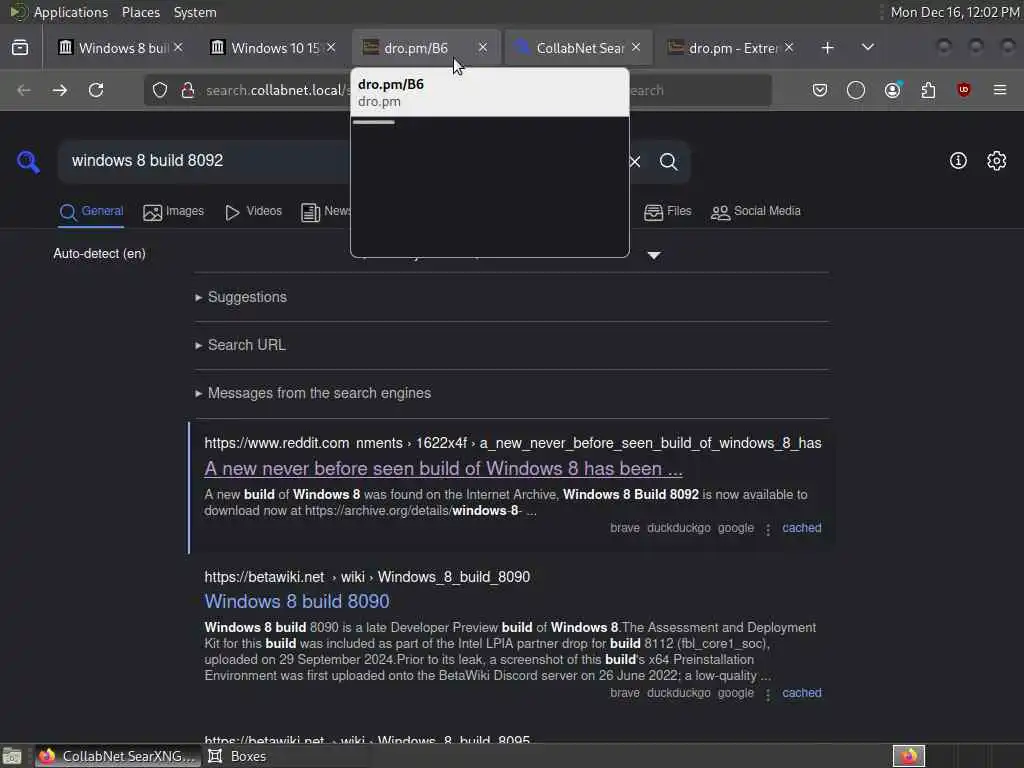Close the CollabNet Search tab
This screenshot has height=768, width=1024.
636,48
